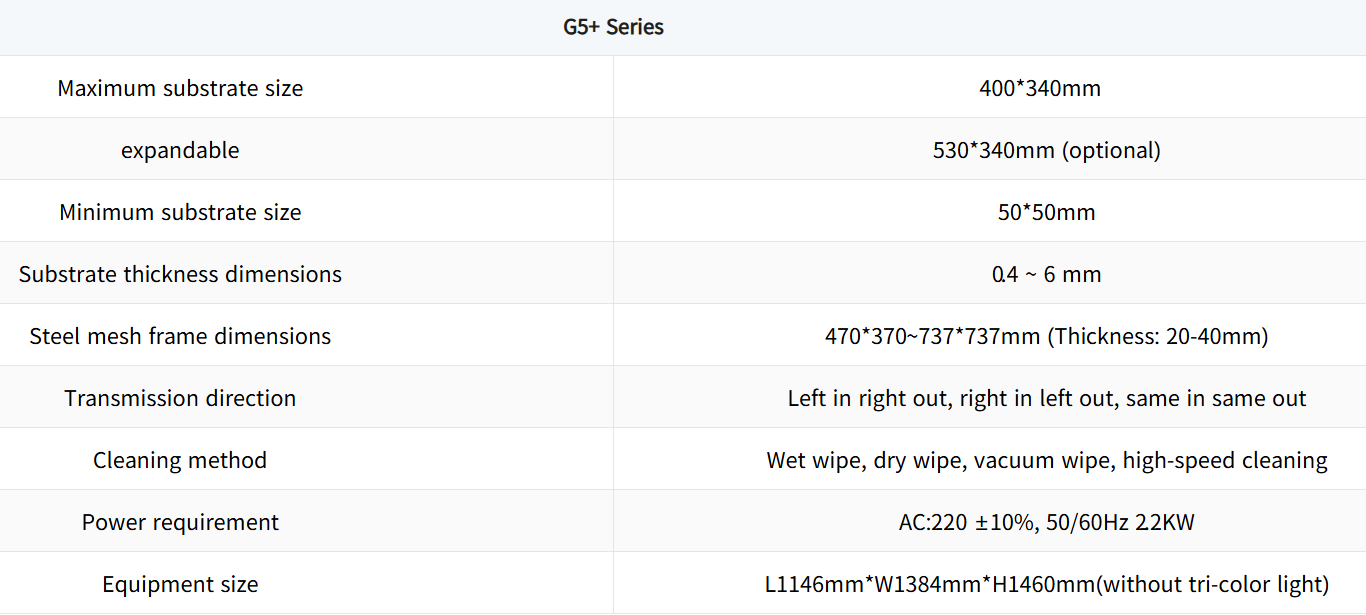Click the 530*340mm (optional) value
This screenshot has height=615, width=1366.
[x=1046, y=150]
